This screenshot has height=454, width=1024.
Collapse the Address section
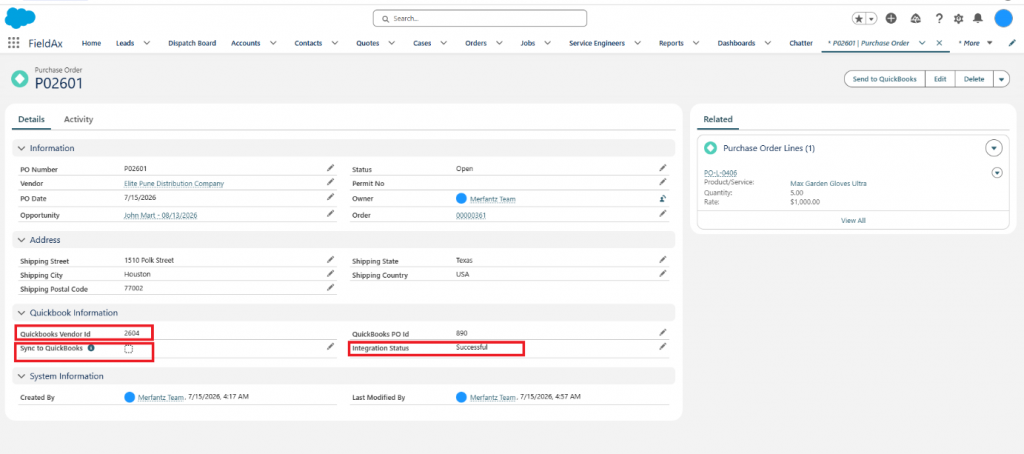(x=22, y=240)
